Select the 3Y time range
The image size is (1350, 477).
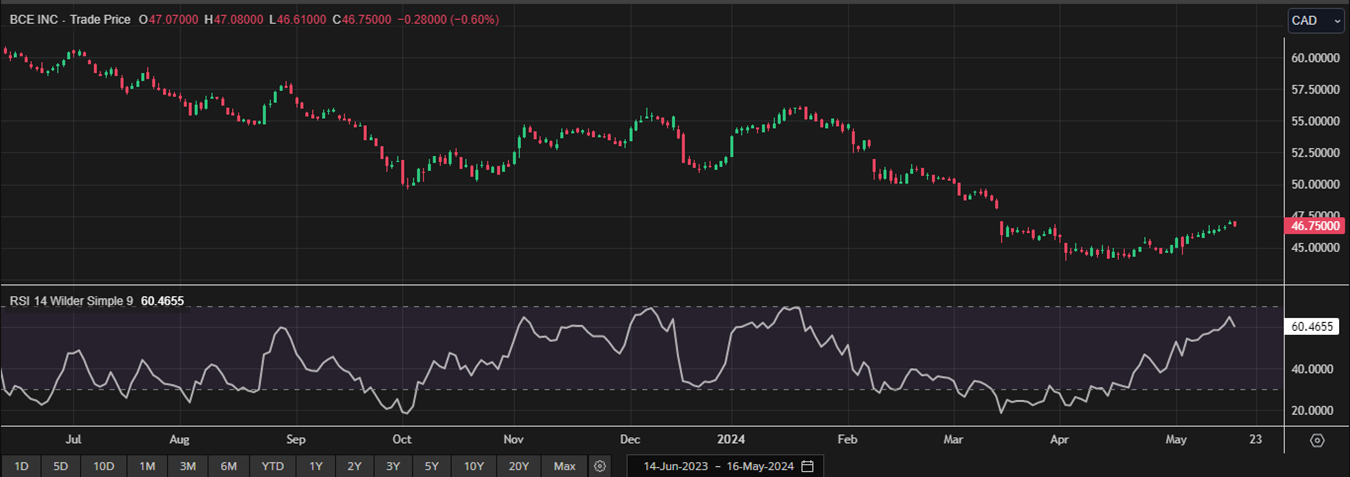click(393, 466)
